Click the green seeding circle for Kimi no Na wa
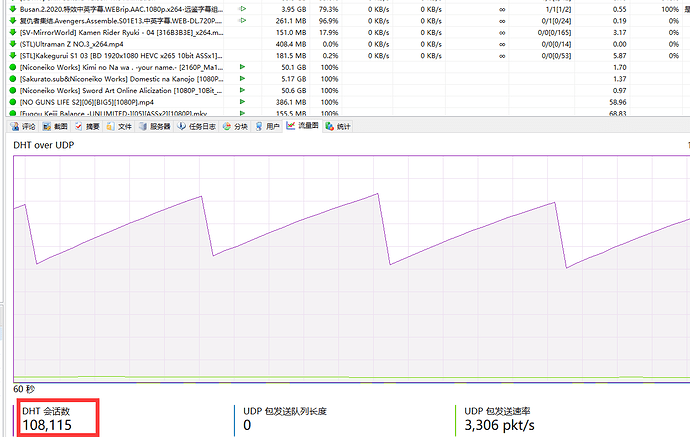The image size is (690, 437). point(13,67)
